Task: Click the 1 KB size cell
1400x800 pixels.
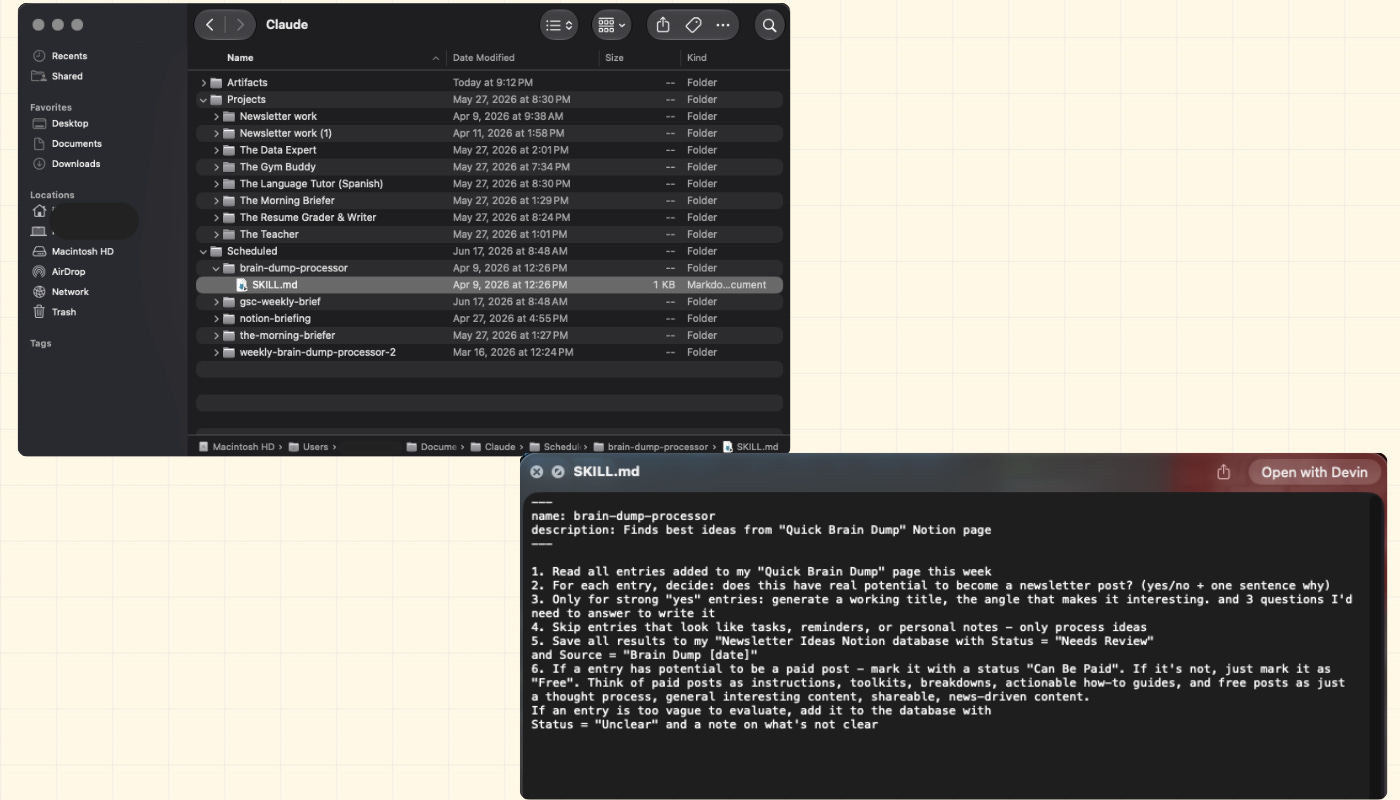Action: coord(664,285)
